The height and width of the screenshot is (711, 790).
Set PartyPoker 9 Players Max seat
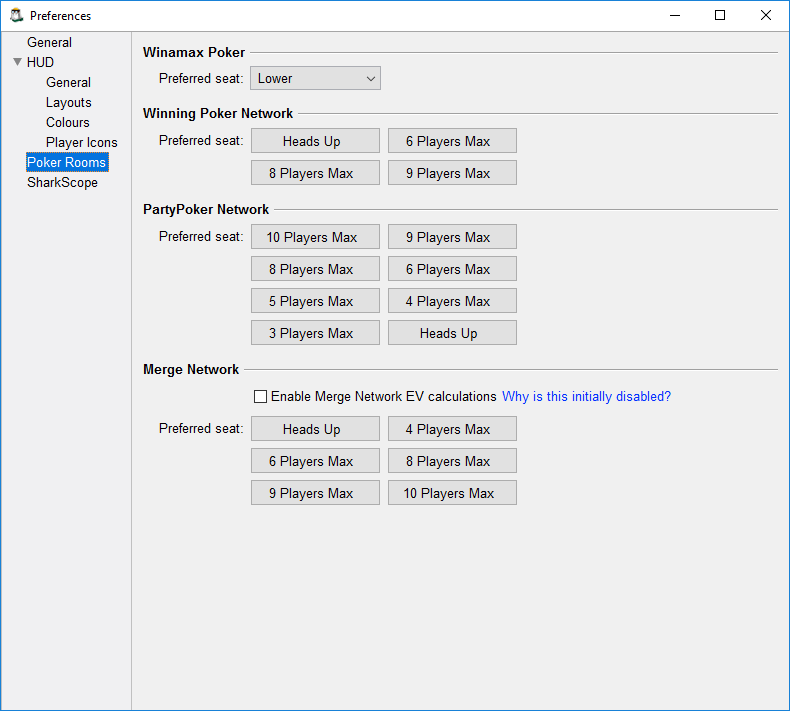click(452, 237)
